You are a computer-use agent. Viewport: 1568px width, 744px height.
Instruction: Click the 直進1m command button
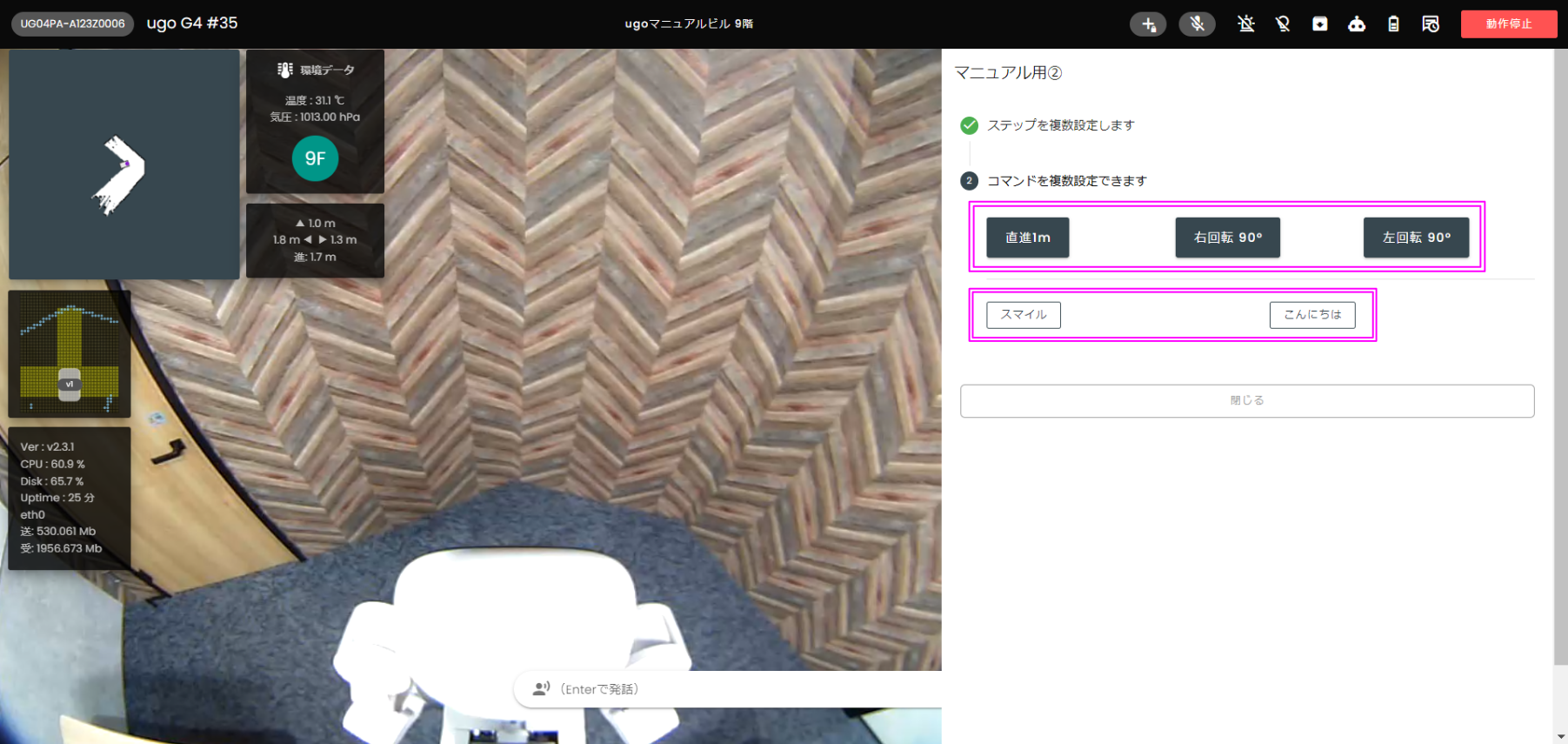tap(1027, 238)
